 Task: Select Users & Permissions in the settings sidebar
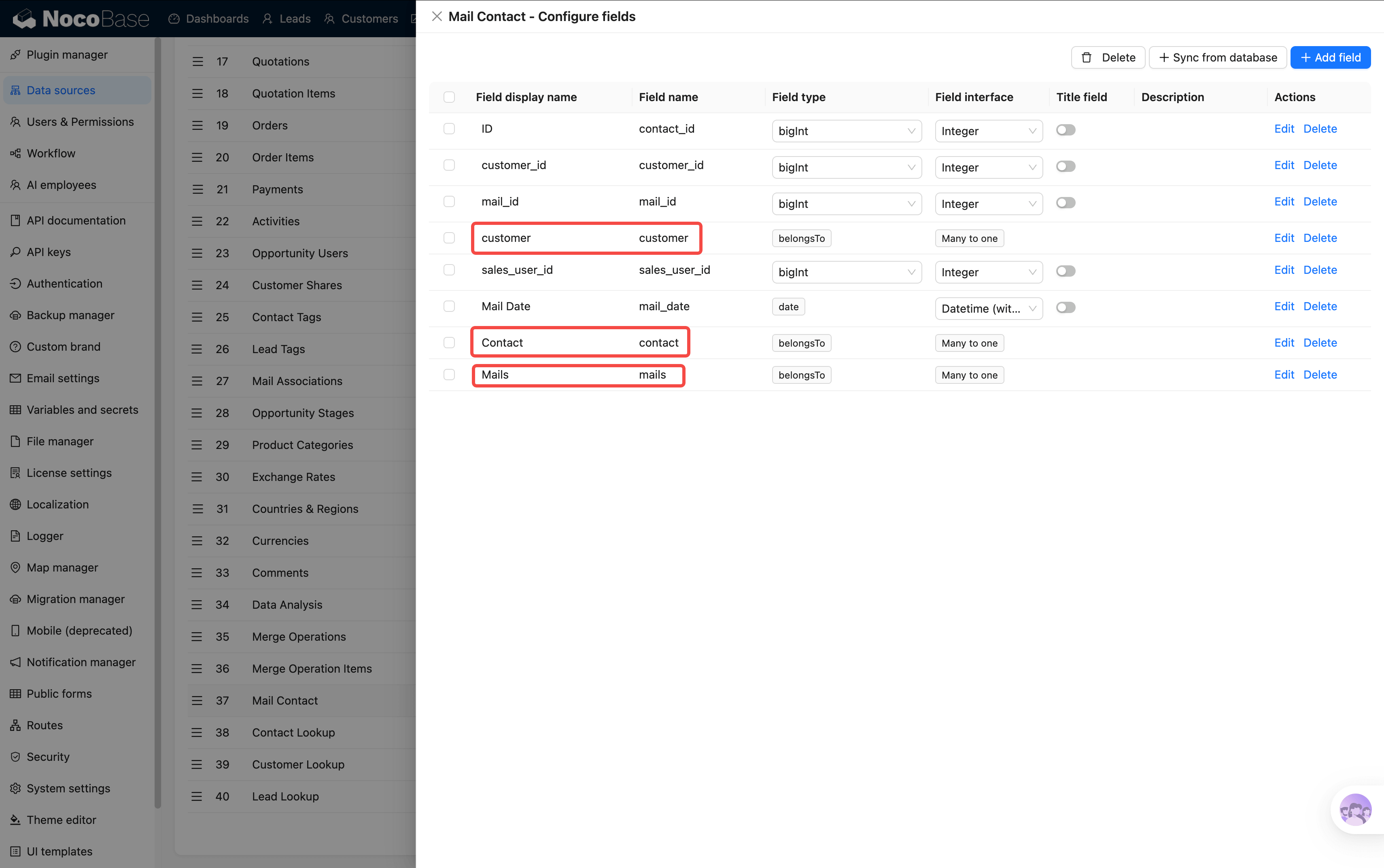point(80,122)
